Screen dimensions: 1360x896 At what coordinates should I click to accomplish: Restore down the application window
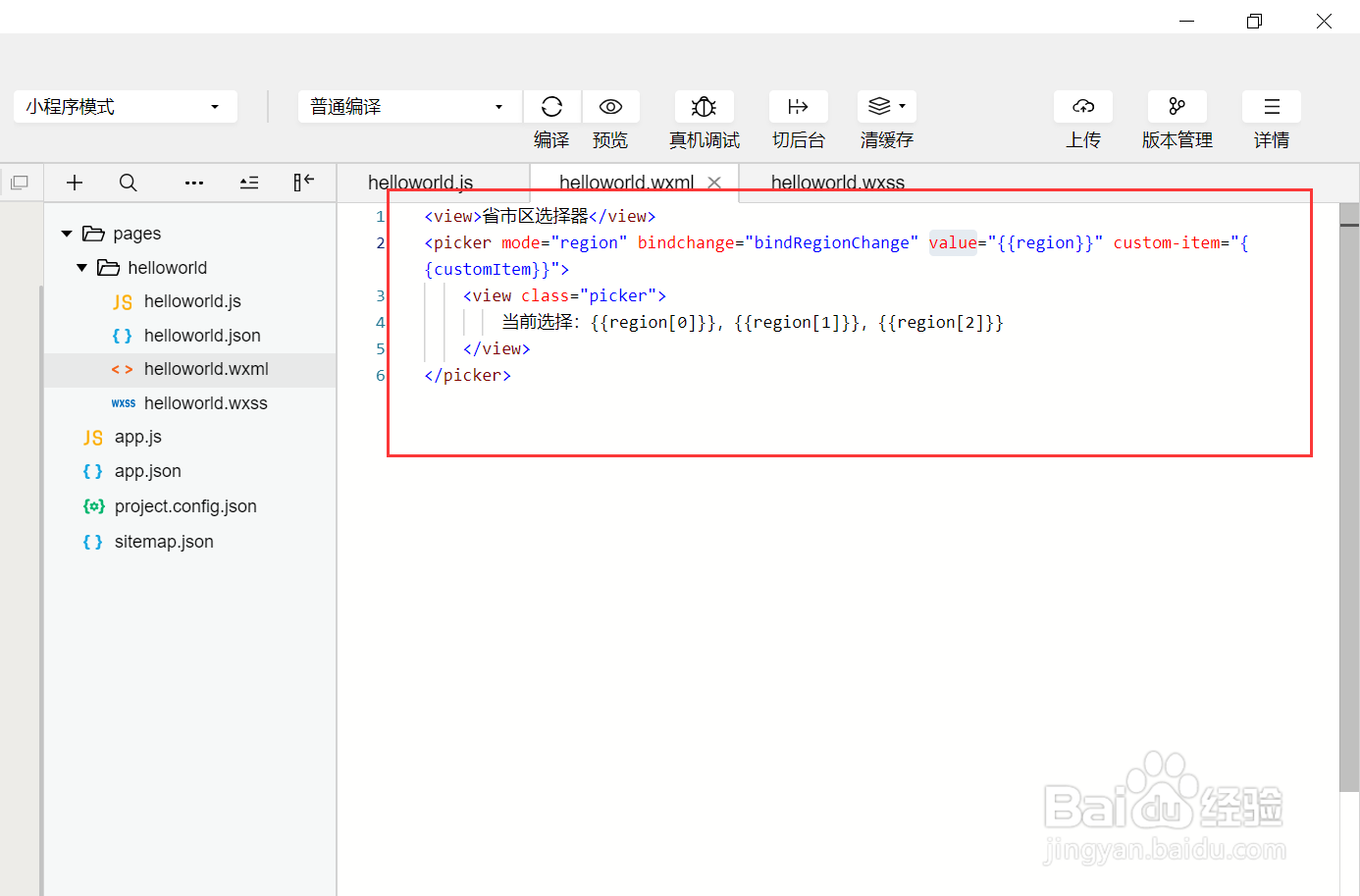pos(1254,21)
